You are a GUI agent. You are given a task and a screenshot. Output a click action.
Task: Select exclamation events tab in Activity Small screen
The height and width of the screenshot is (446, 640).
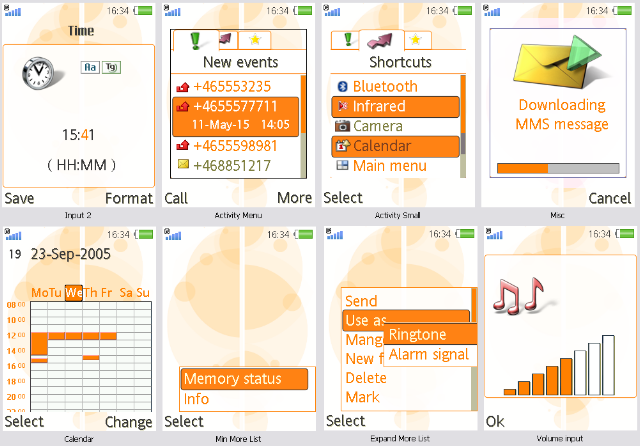346,40
